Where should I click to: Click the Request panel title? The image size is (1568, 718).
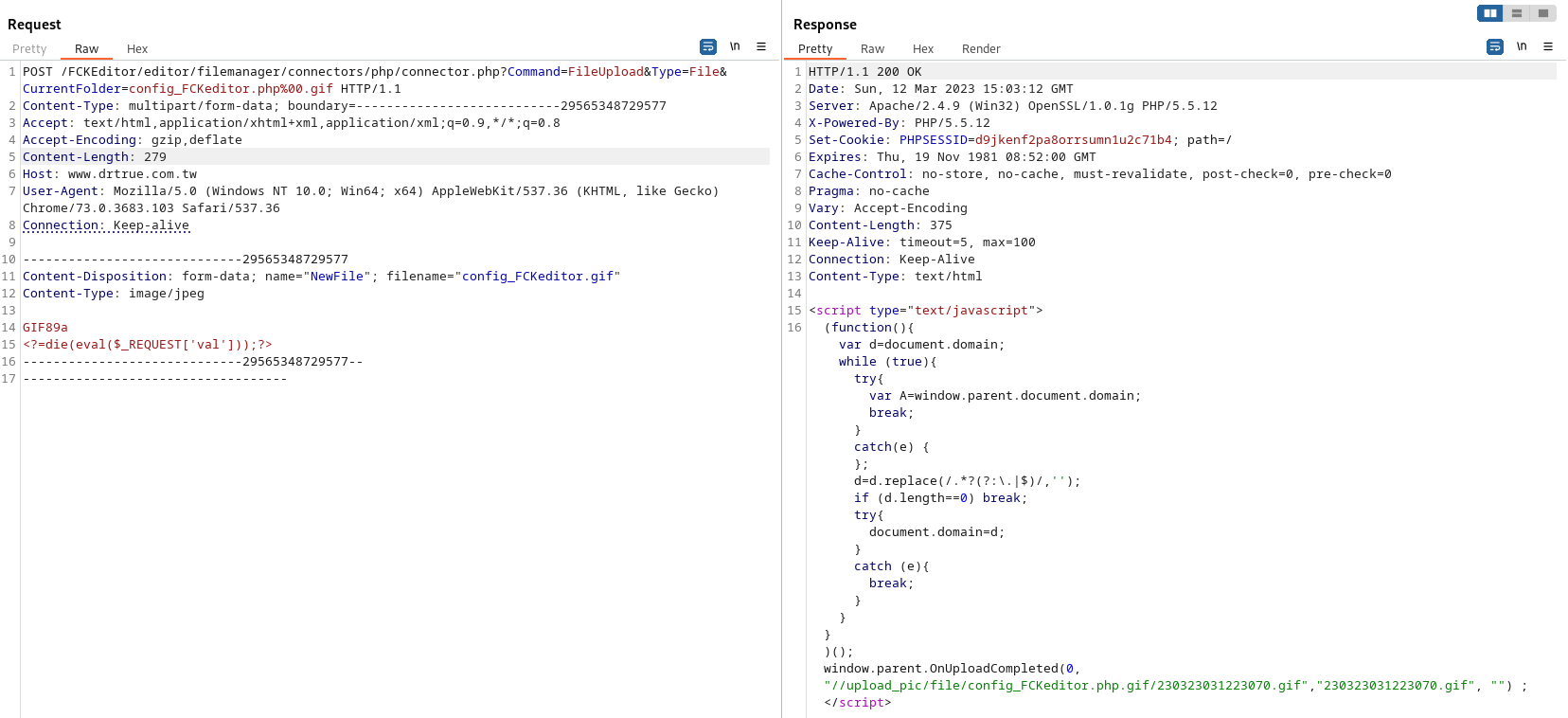click(34, 25)
